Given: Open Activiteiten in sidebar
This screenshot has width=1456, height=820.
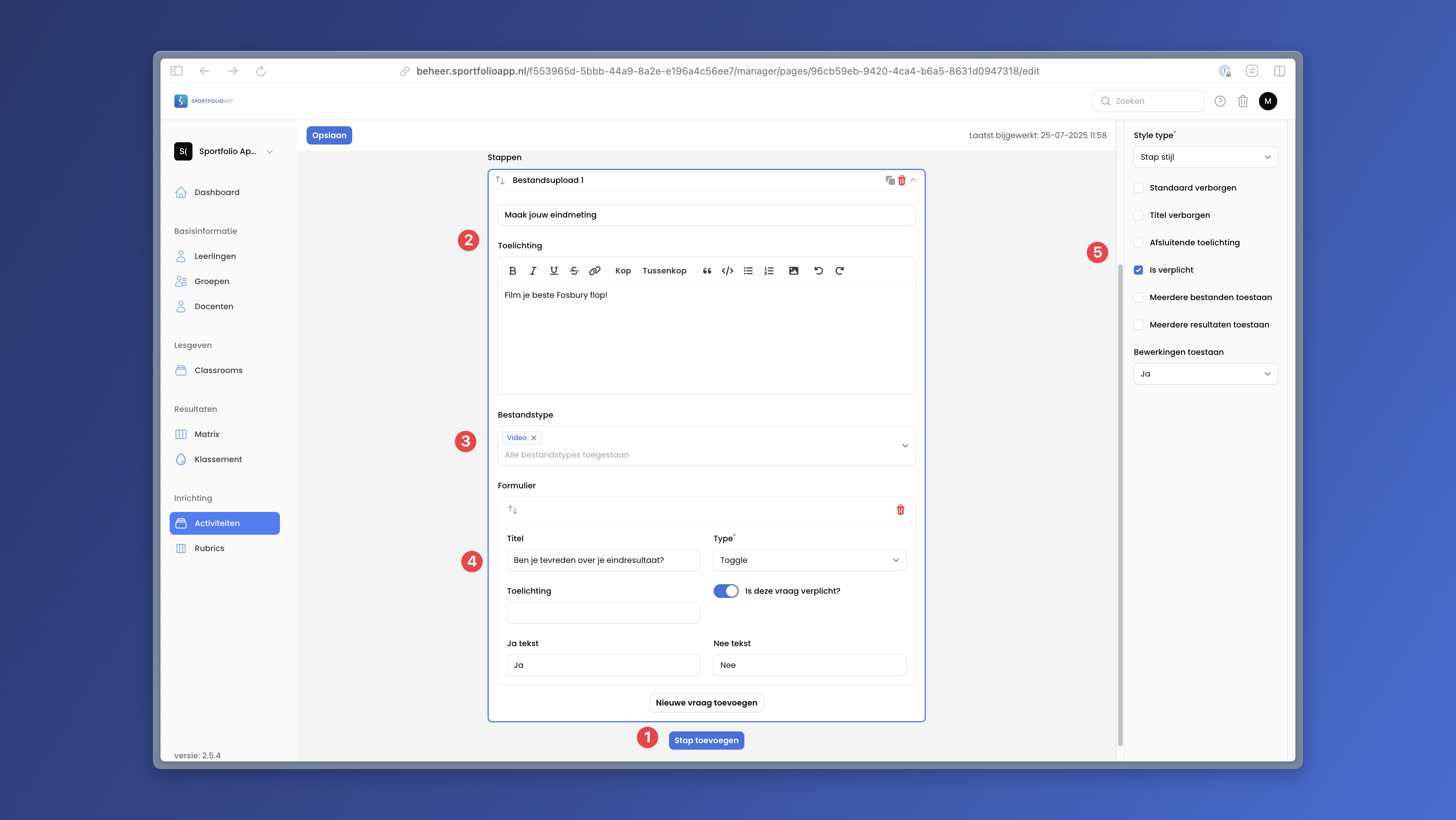Looking at the screenshot, I should tap(224, 523).
